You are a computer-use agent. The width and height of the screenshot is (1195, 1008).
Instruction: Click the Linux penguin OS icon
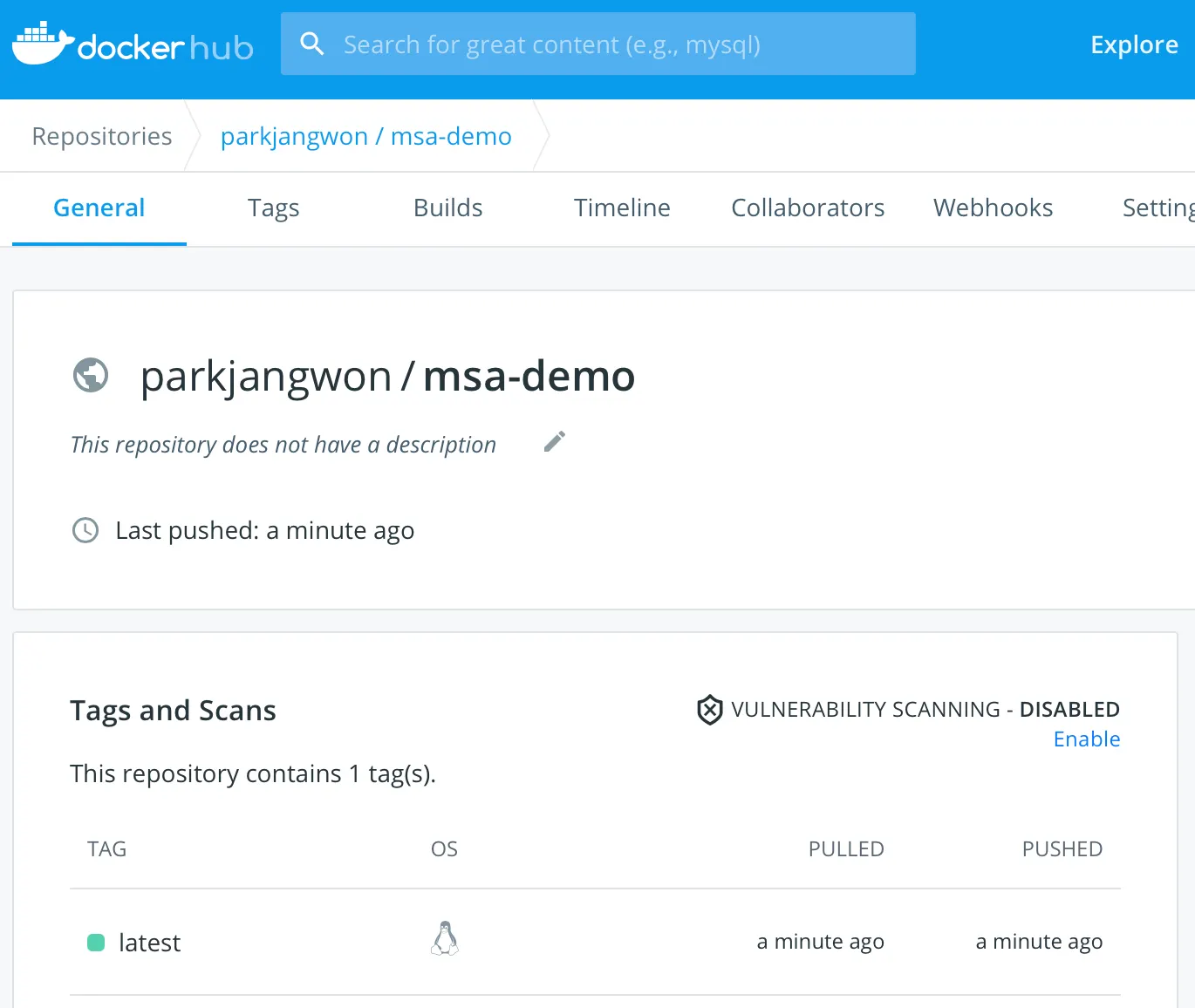[x=445, y=939]
